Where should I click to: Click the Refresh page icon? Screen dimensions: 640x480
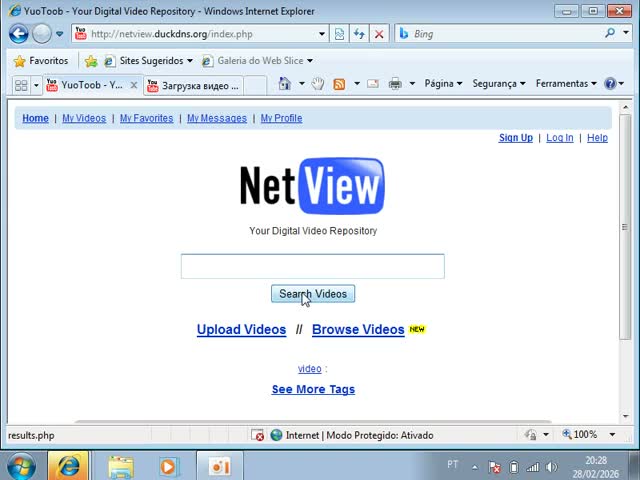(359, 34)
